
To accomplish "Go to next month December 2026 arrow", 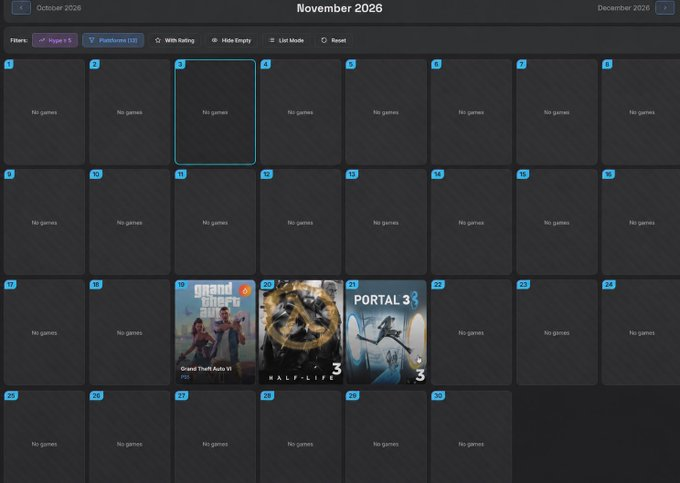I will coord(665,8).
